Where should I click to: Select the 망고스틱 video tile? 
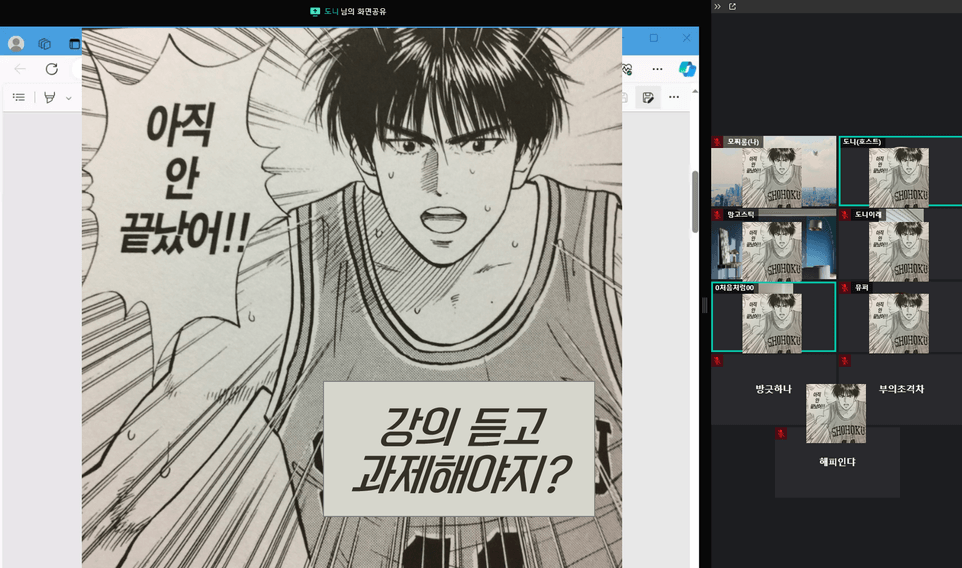773,244
